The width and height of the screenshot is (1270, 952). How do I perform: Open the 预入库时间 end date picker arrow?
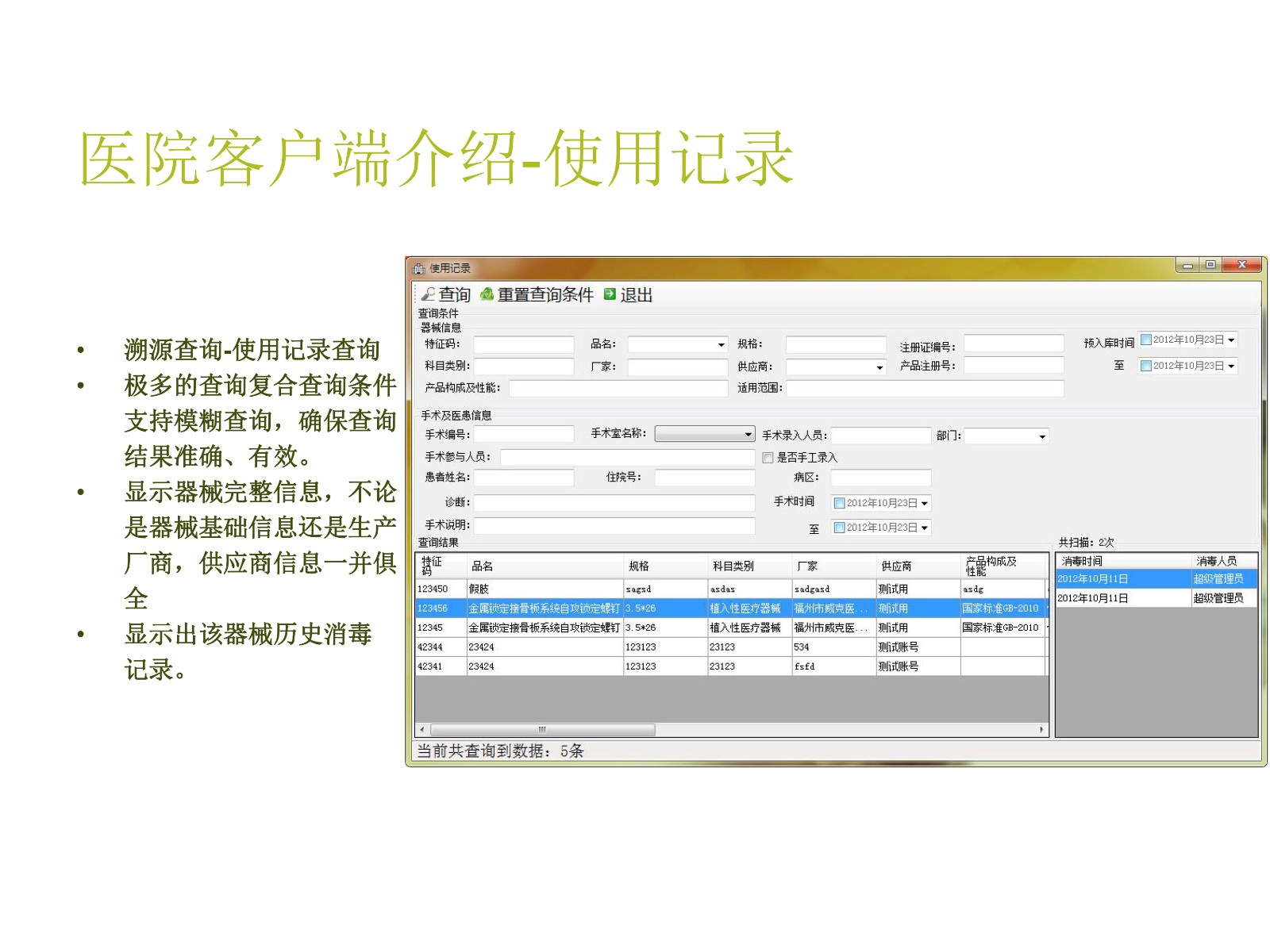pos(1231,366)
